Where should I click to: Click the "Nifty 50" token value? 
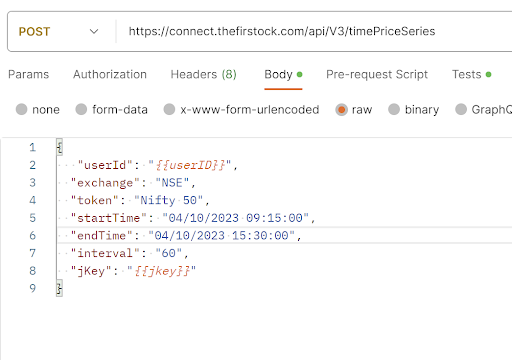click(168, 200)
